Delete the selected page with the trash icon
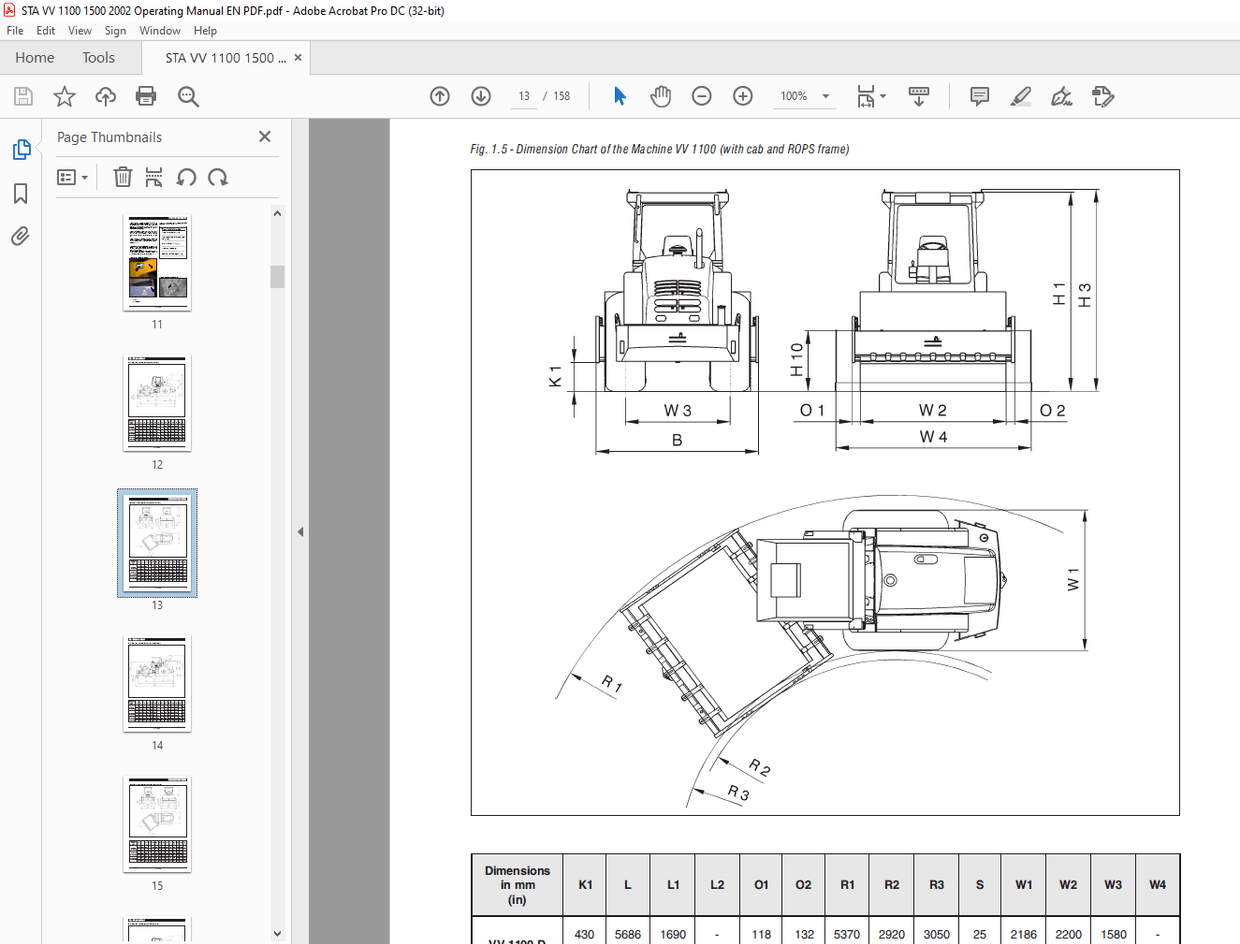 pos(121,177)
